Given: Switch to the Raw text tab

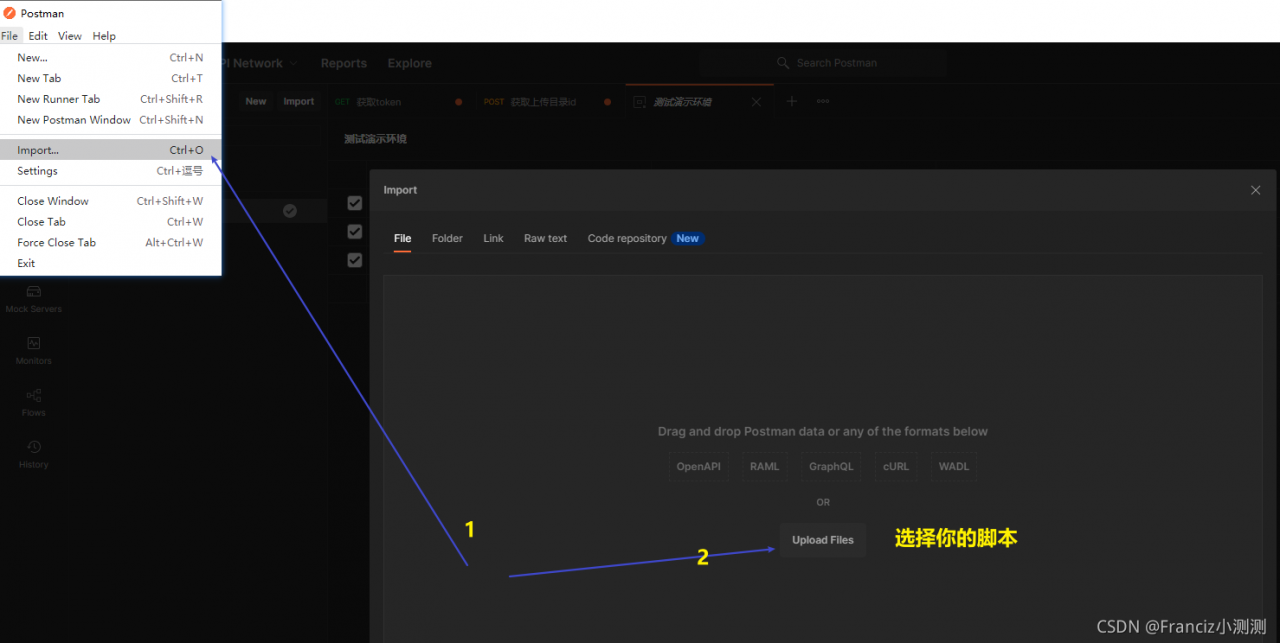Looking at the screenshot, I should (x=545, y=238).
